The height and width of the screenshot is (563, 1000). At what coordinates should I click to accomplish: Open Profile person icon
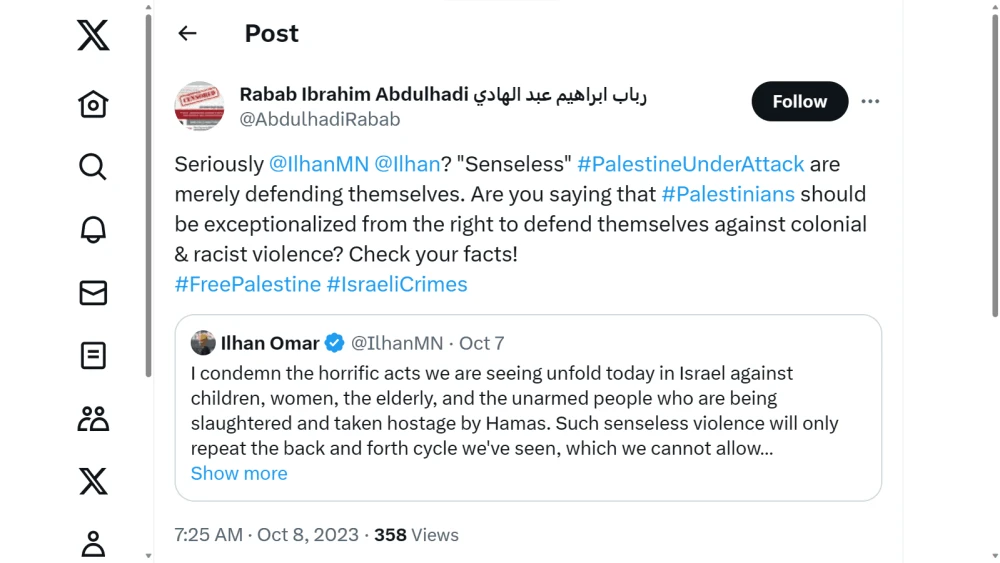click(x=93, y=543)
